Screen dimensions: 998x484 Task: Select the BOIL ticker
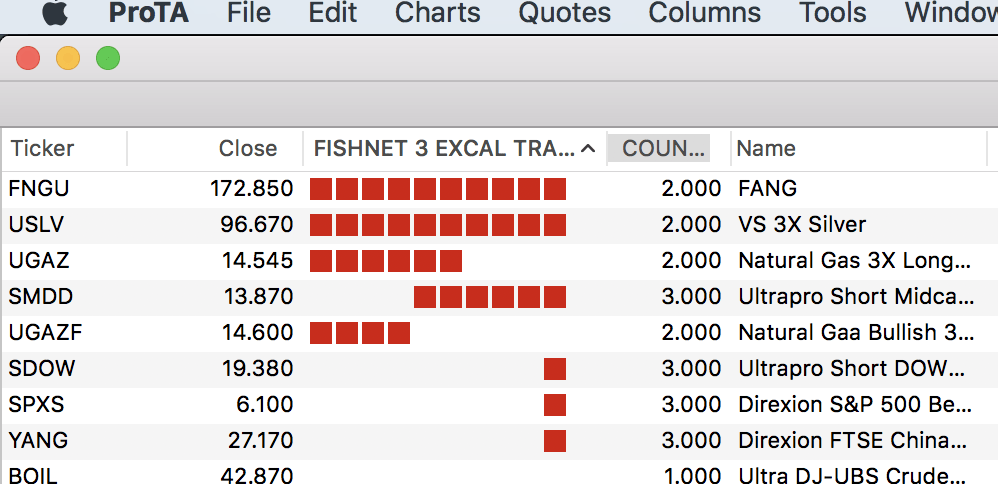click(33, 476)
